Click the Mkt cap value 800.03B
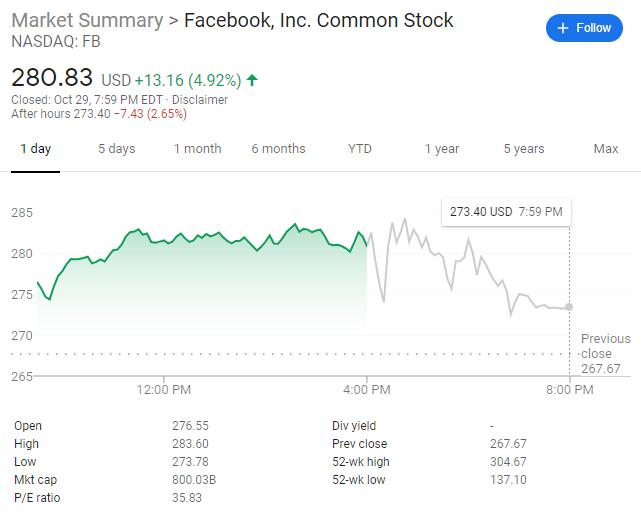The image size is (641, 516). (x=194, y=479)
